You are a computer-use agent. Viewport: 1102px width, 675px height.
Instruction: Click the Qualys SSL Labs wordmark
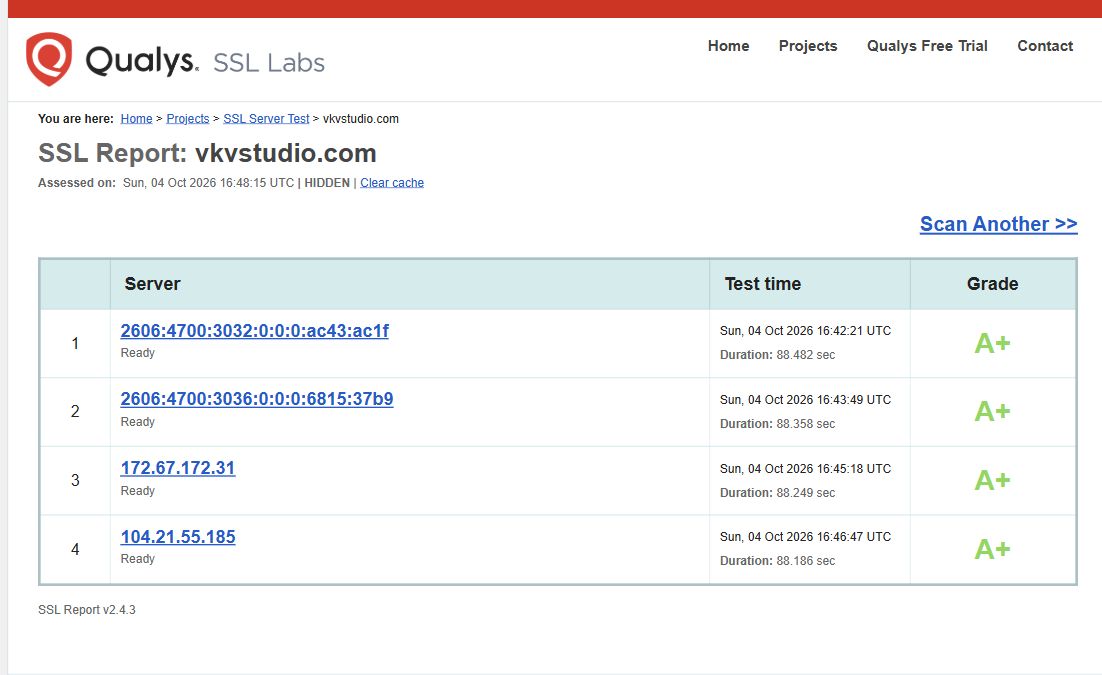click(x=205, y=61)
